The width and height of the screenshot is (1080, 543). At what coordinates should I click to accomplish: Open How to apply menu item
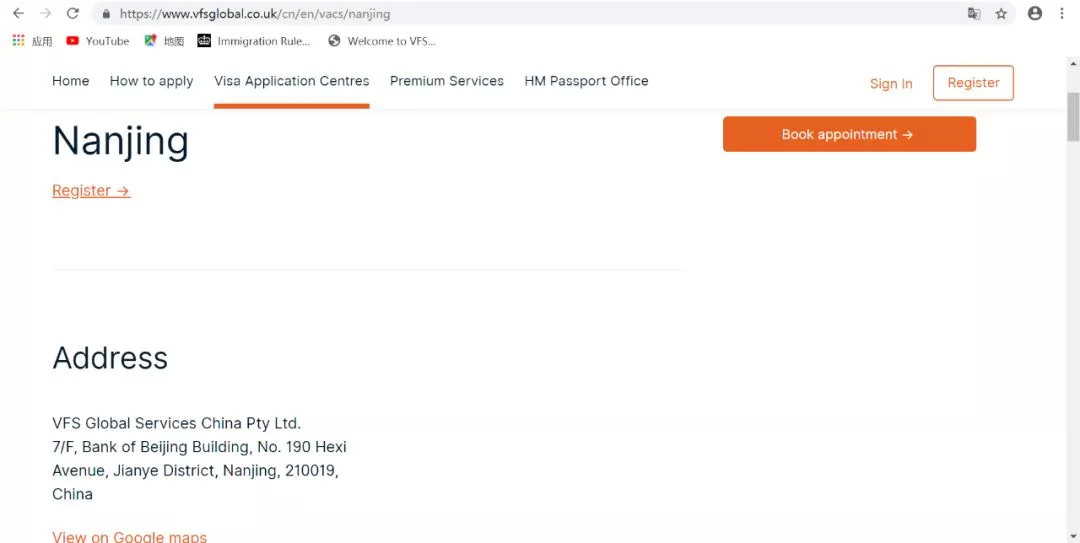(151, 81)
